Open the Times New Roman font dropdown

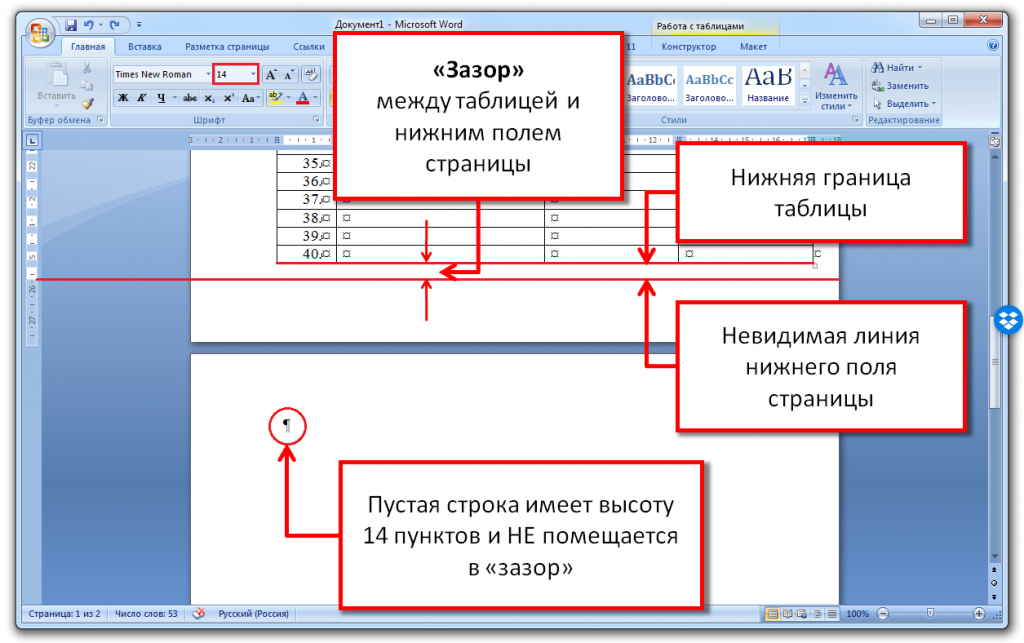208,74
